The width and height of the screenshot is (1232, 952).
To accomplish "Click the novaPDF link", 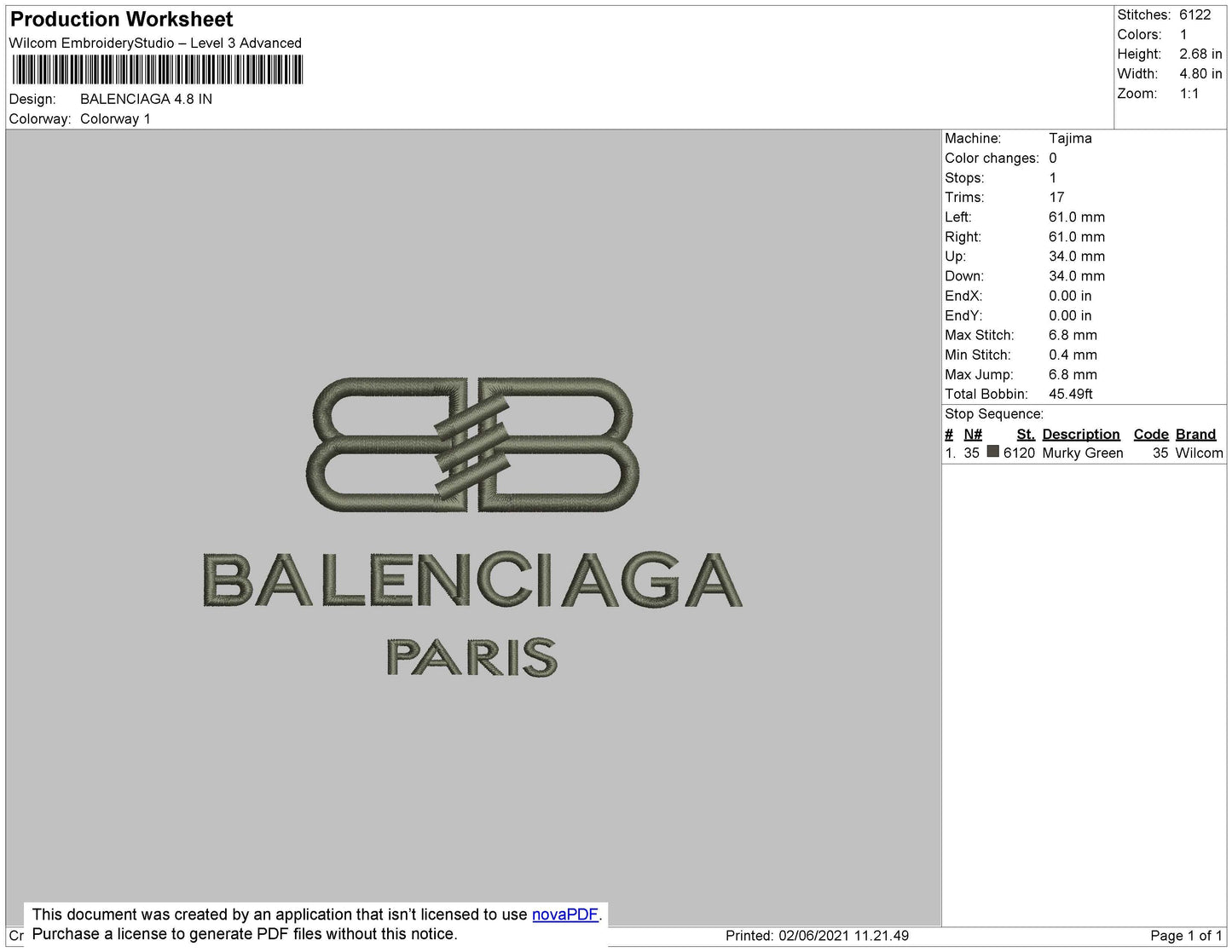I will click(x=565, y=914).
